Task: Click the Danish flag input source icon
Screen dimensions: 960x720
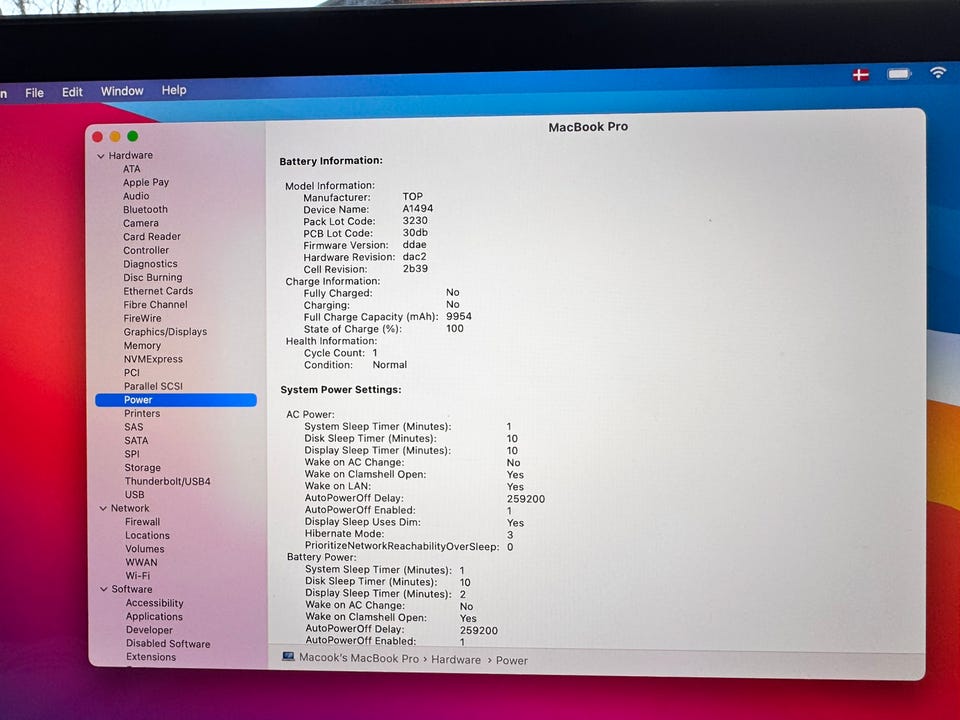Action: (x=861, y=75)
